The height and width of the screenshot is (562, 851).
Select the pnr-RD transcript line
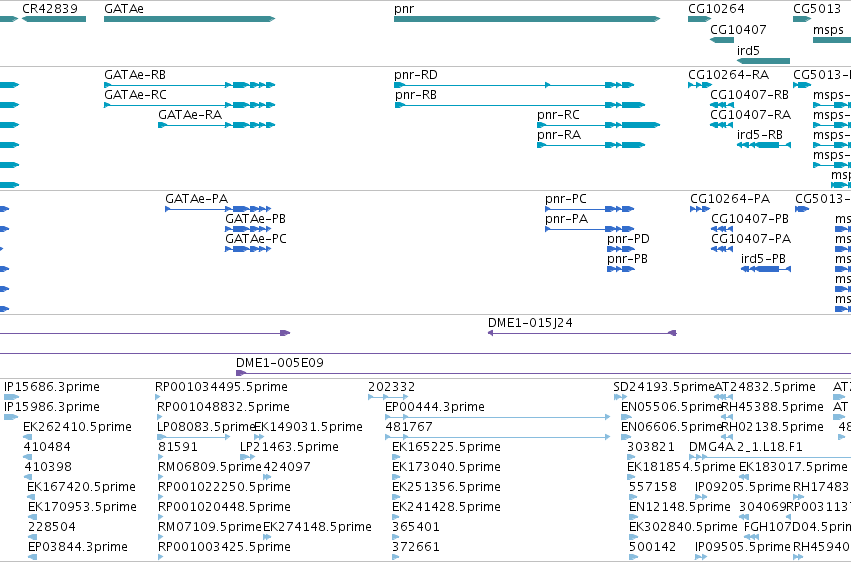coord(514,85)
